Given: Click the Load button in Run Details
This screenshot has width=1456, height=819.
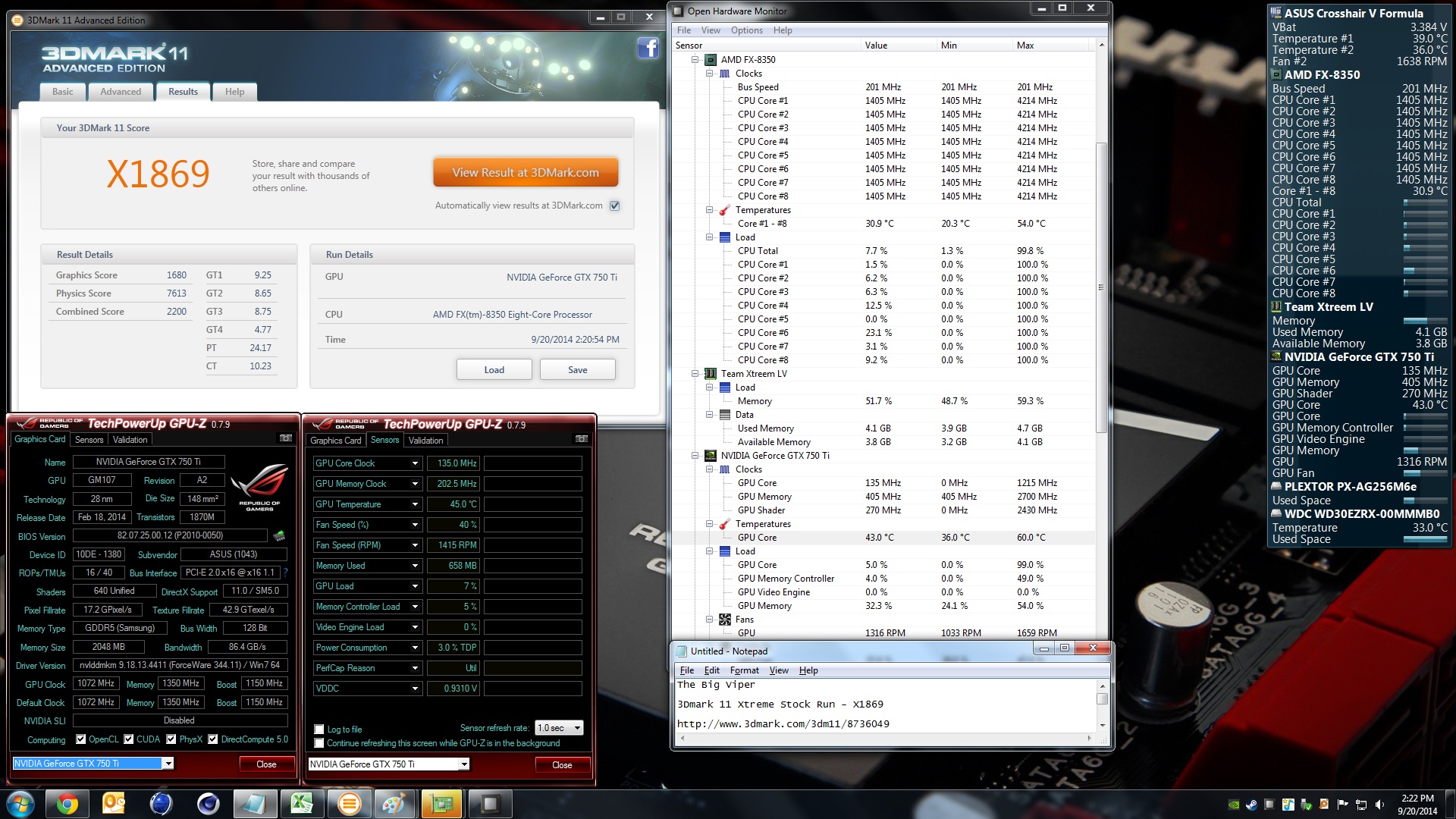Looking at the screenshot, I should [x=494, y=370].
